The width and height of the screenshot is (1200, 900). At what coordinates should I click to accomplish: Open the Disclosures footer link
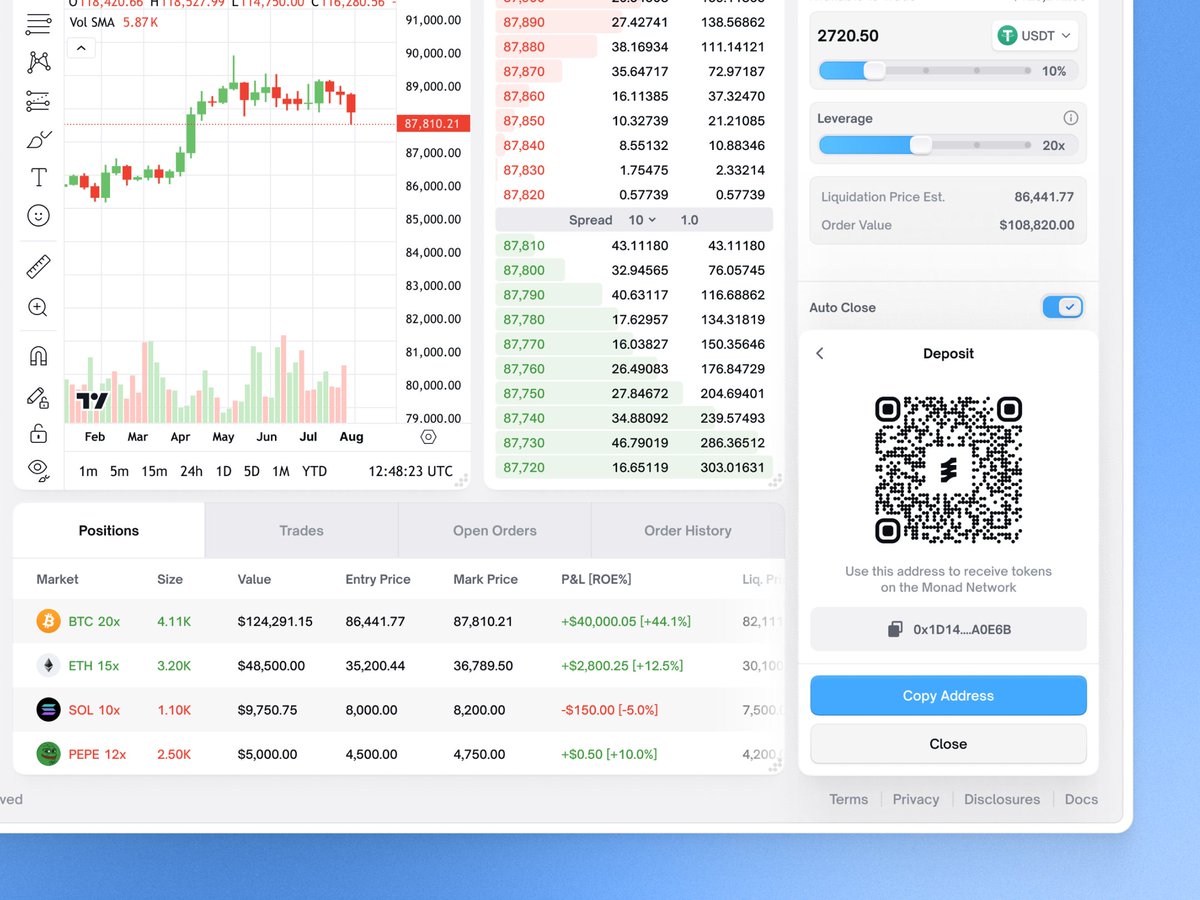point(1002,799)
